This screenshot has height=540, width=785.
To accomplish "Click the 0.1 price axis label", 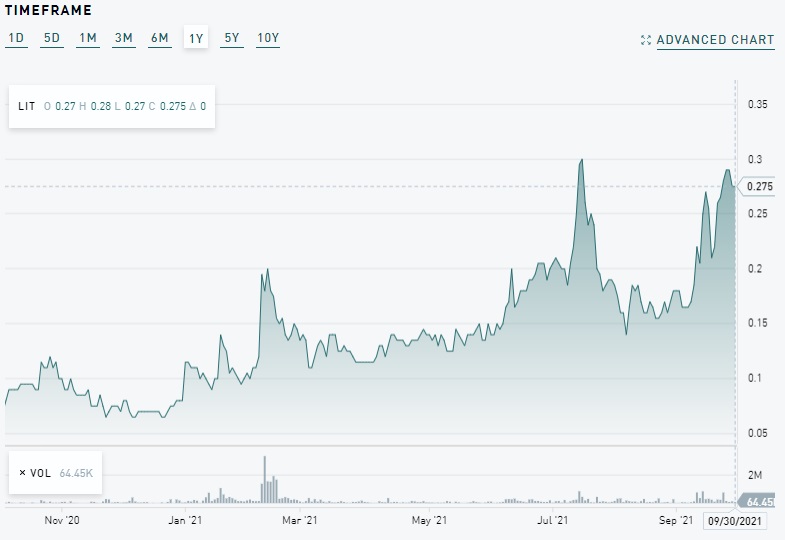I will coord(755,378).
